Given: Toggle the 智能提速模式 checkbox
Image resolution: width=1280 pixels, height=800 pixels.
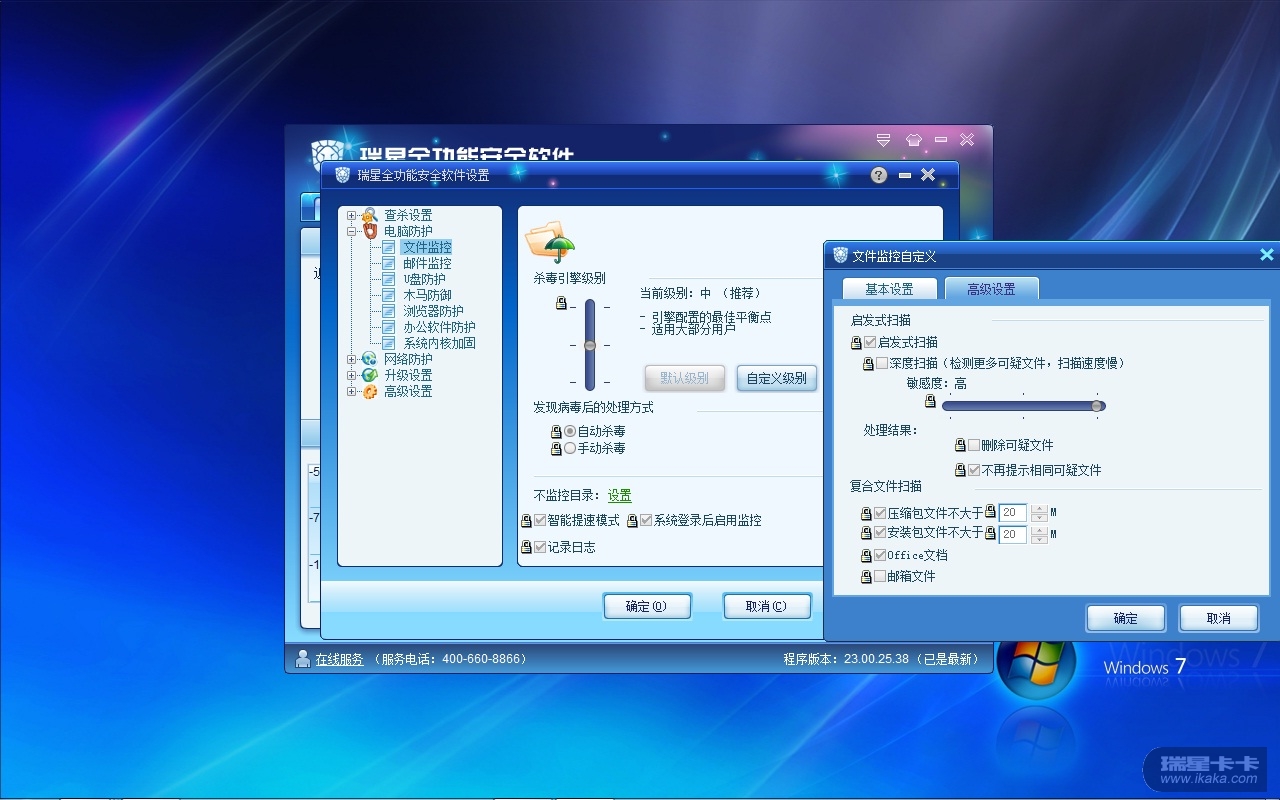Looking at the screenshot, I should (540, 521).
